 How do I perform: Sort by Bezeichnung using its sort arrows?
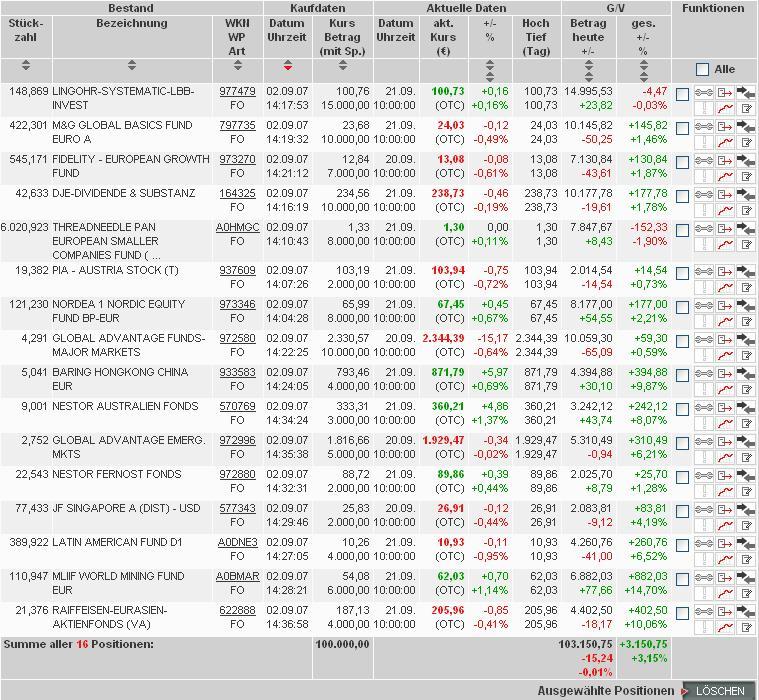coord(132,65)
